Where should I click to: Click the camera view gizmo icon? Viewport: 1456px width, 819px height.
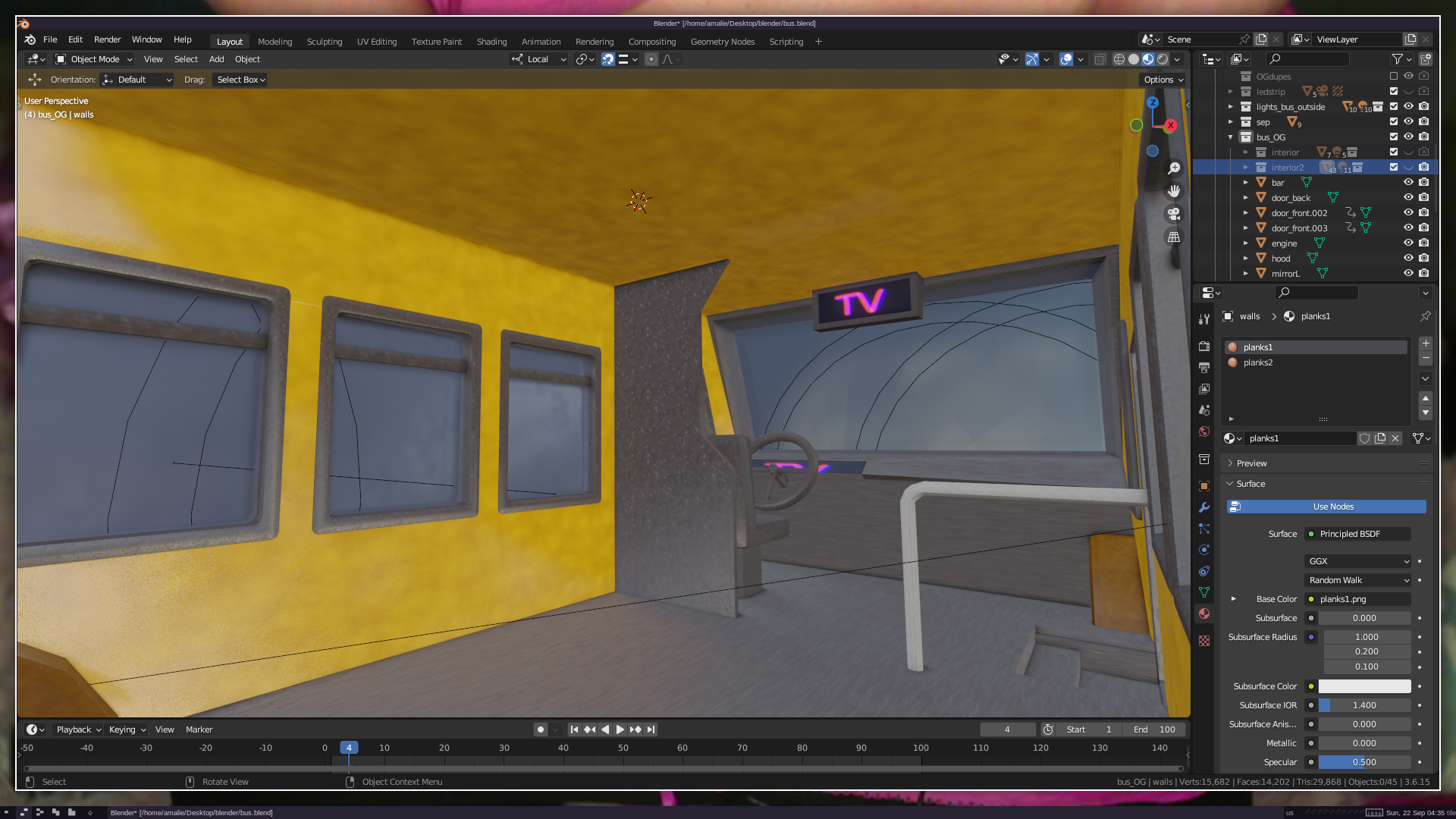tap(1174, 214)
